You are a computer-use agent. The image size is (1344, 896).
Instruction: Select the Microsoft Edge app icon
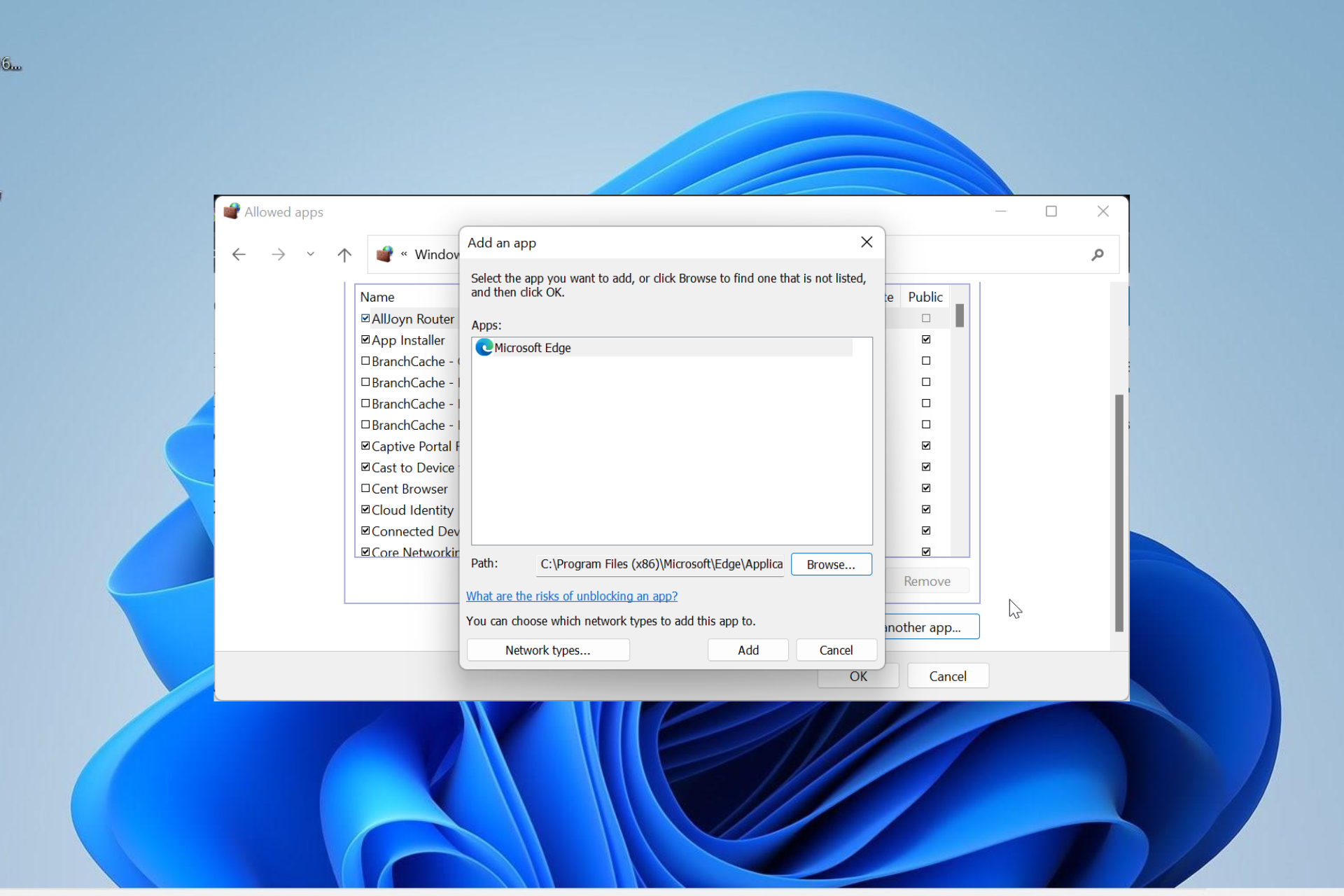(x=484, y=347)
